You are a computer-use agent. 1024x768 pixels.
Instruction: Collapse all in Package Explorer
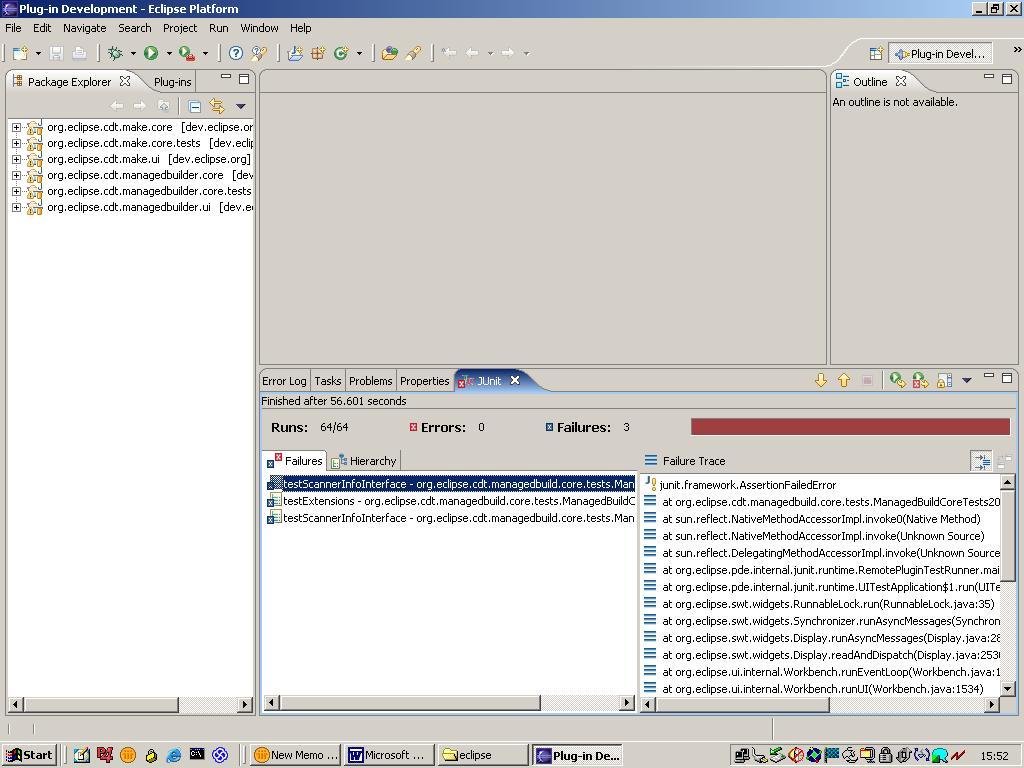[x=195, y=106]
